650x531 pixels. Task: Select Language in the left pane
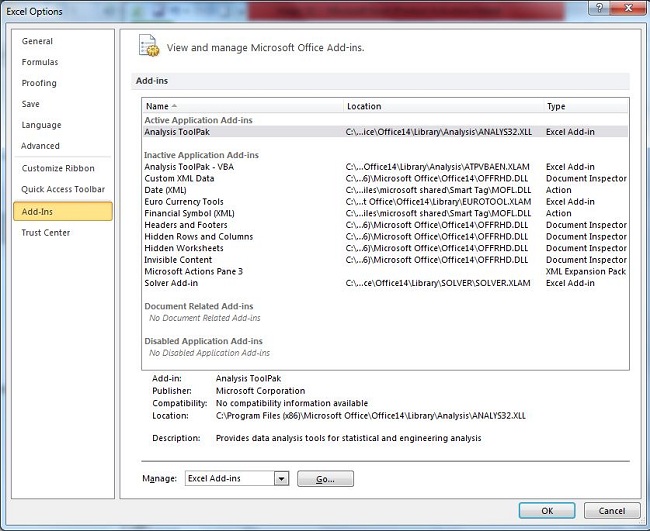(x=41, y=125)
